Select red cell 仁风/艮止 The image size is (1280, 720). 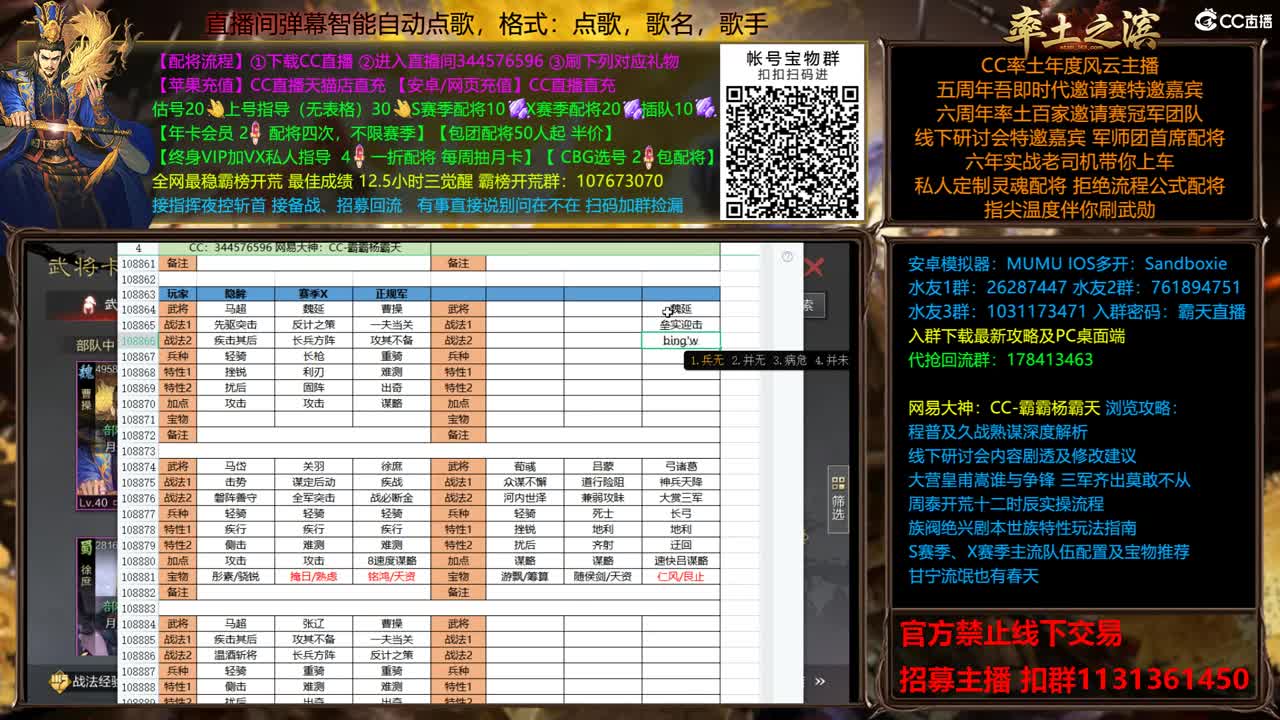click(x=681, y=577)
